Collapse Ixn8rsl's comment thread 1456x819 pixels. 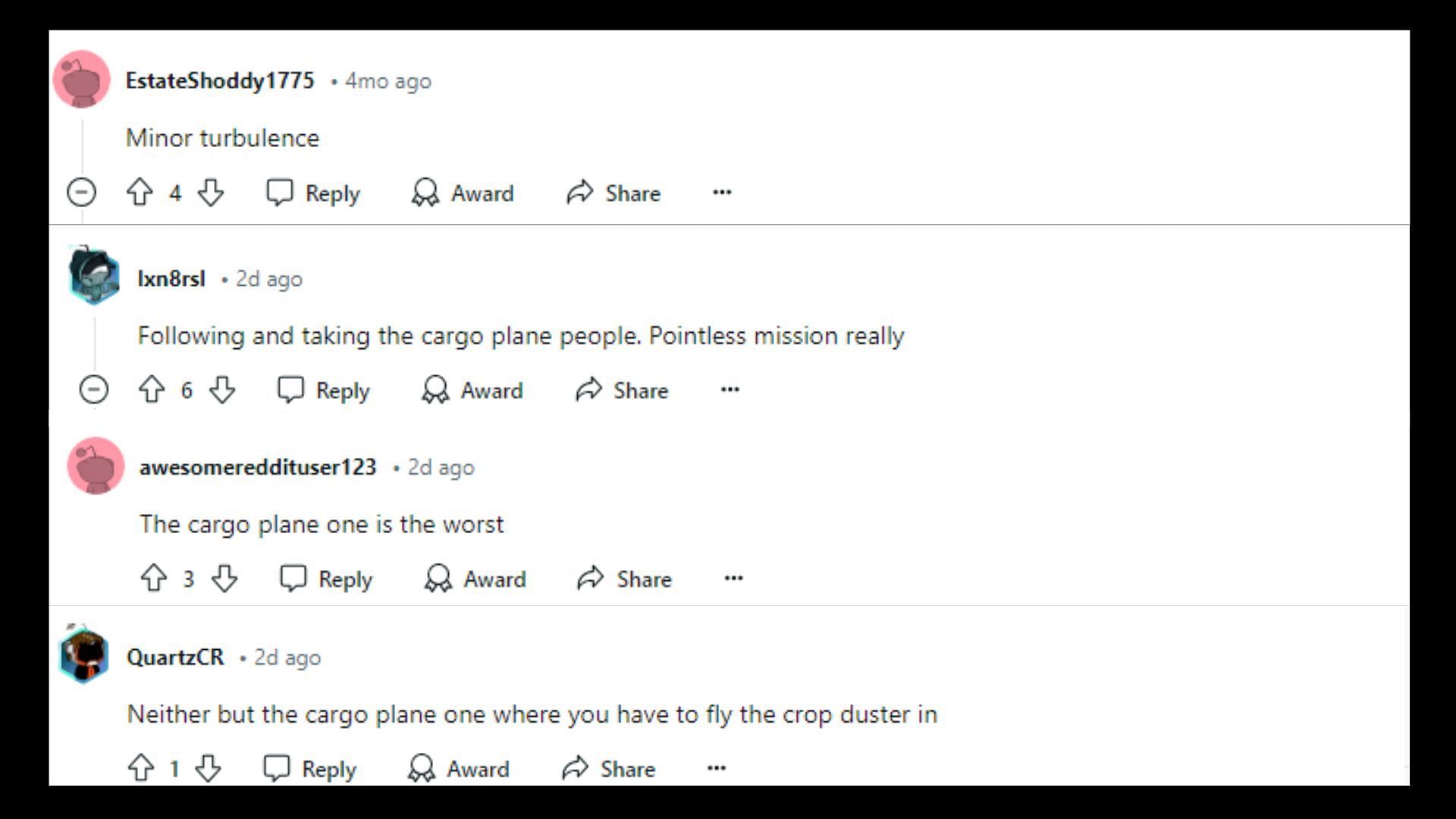pos(94,390)
